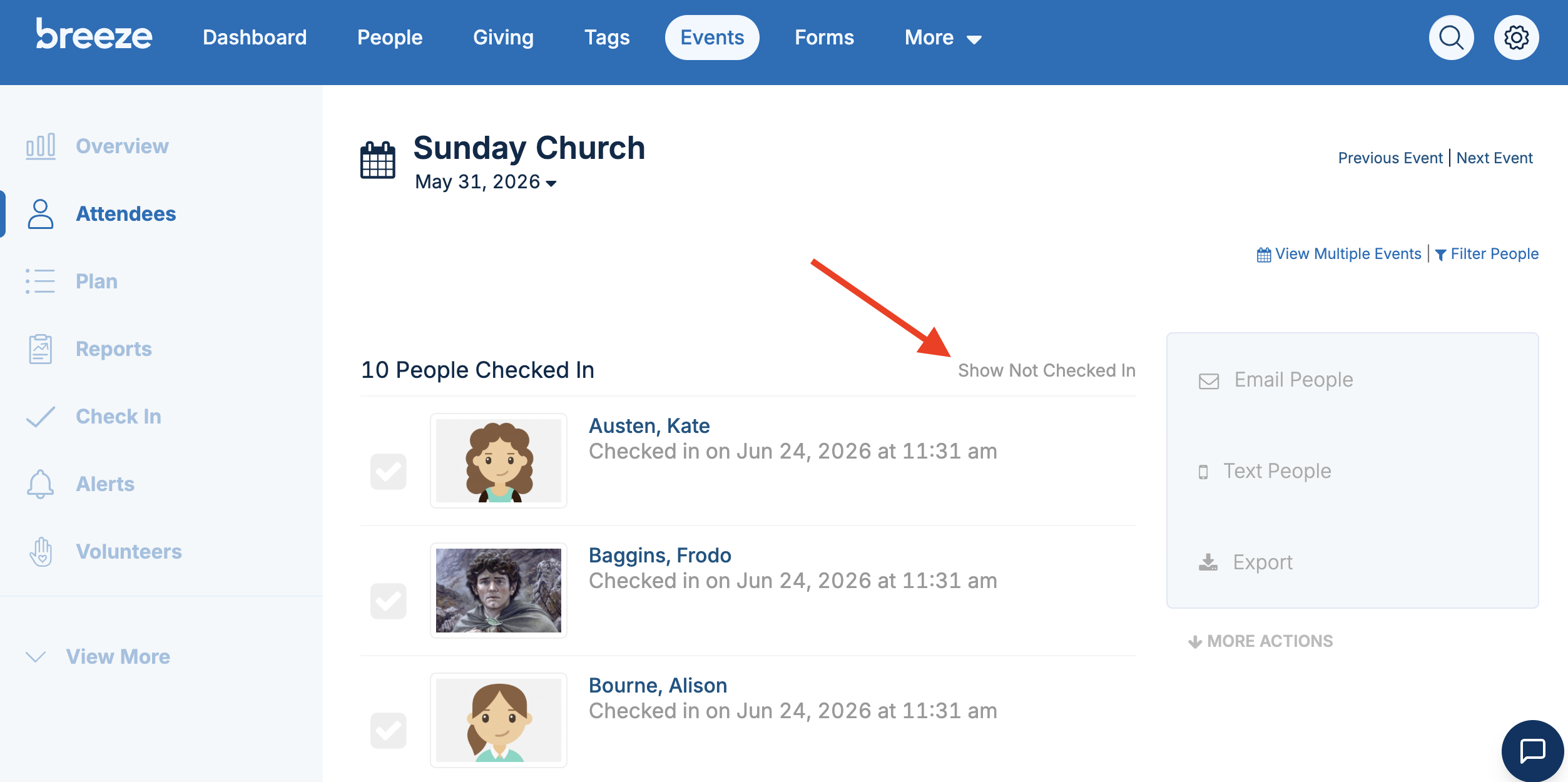Open Alerts in the sidebar
The image size is (1568, 782).
tap(105, 484)
